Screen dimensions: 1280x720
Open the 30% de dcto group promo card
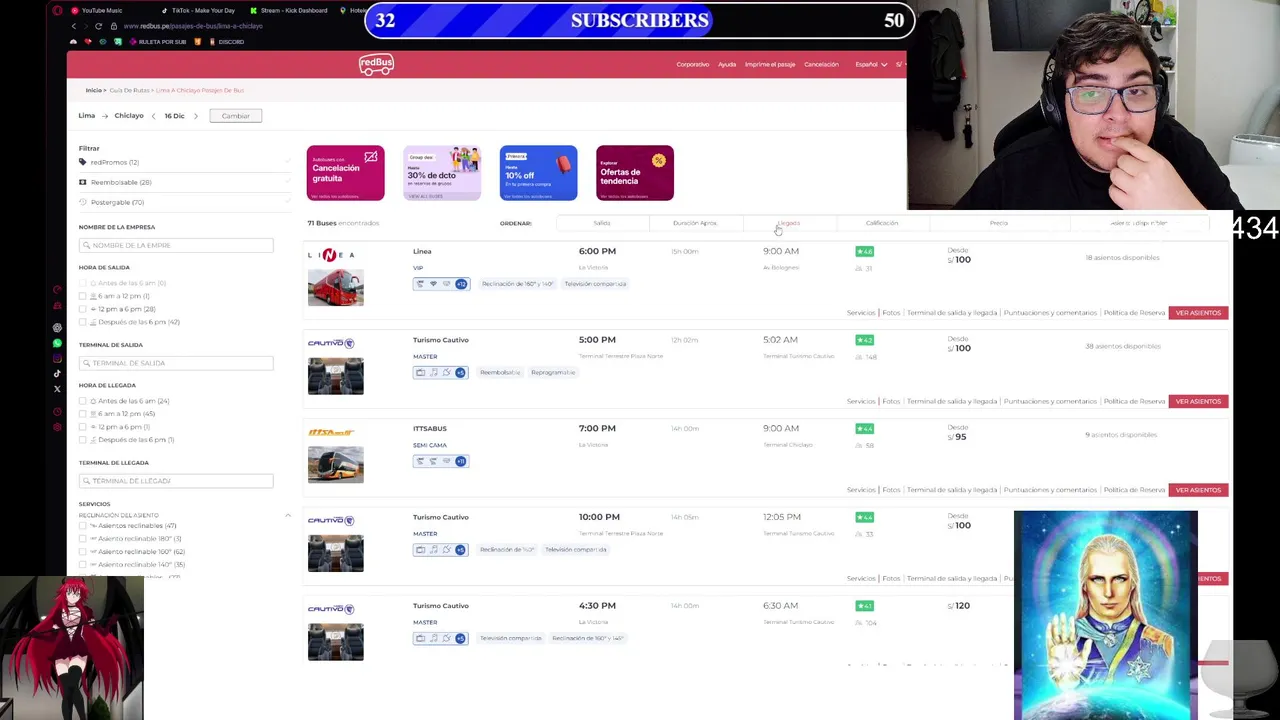[x=442, y=173]
